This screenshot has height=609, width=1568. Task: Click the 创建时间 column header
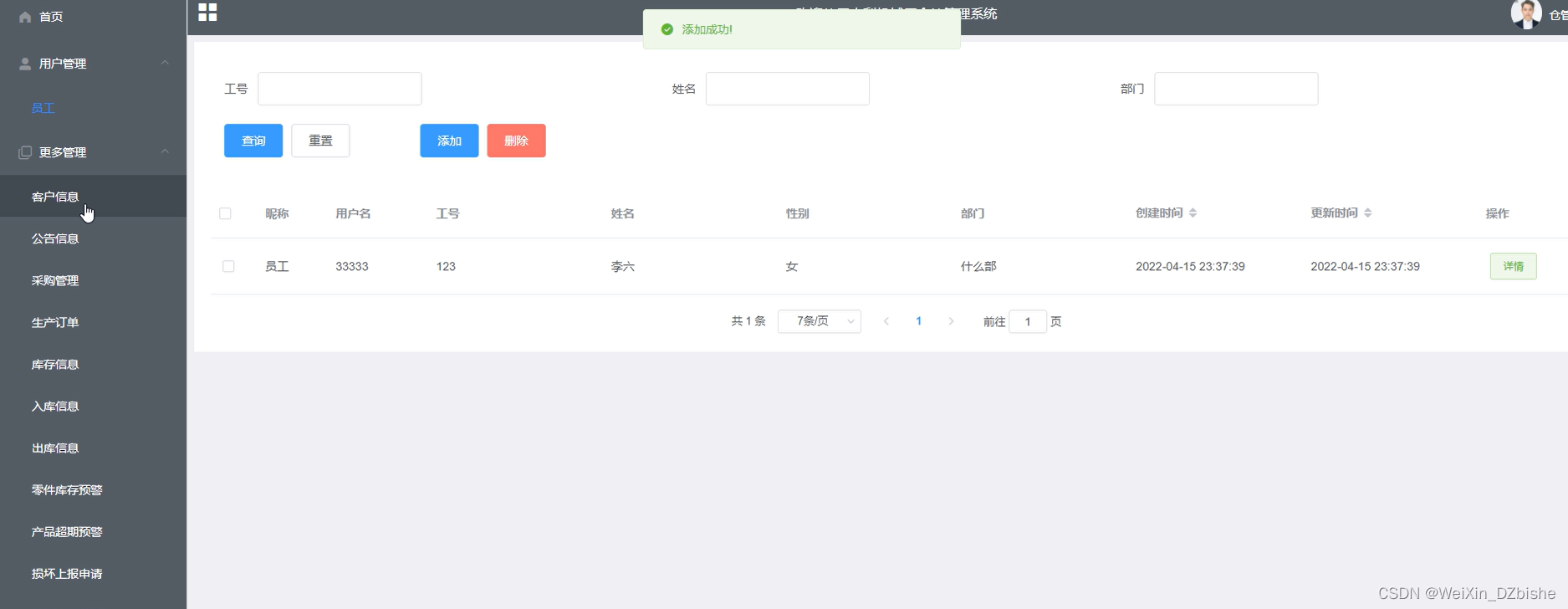(x=1159, y=213)
